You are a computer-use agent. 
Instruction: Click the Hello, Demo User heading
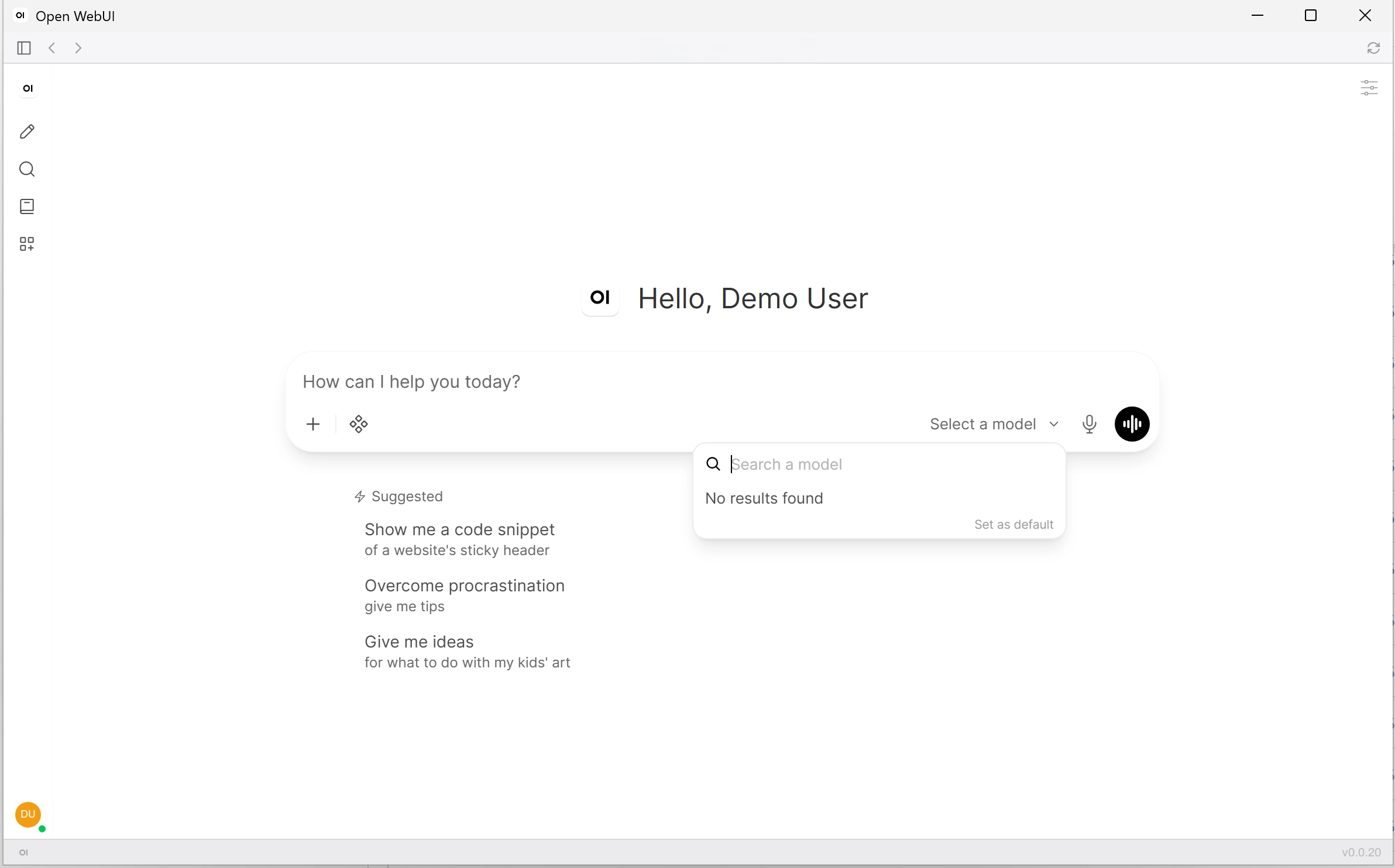[753, 298]
